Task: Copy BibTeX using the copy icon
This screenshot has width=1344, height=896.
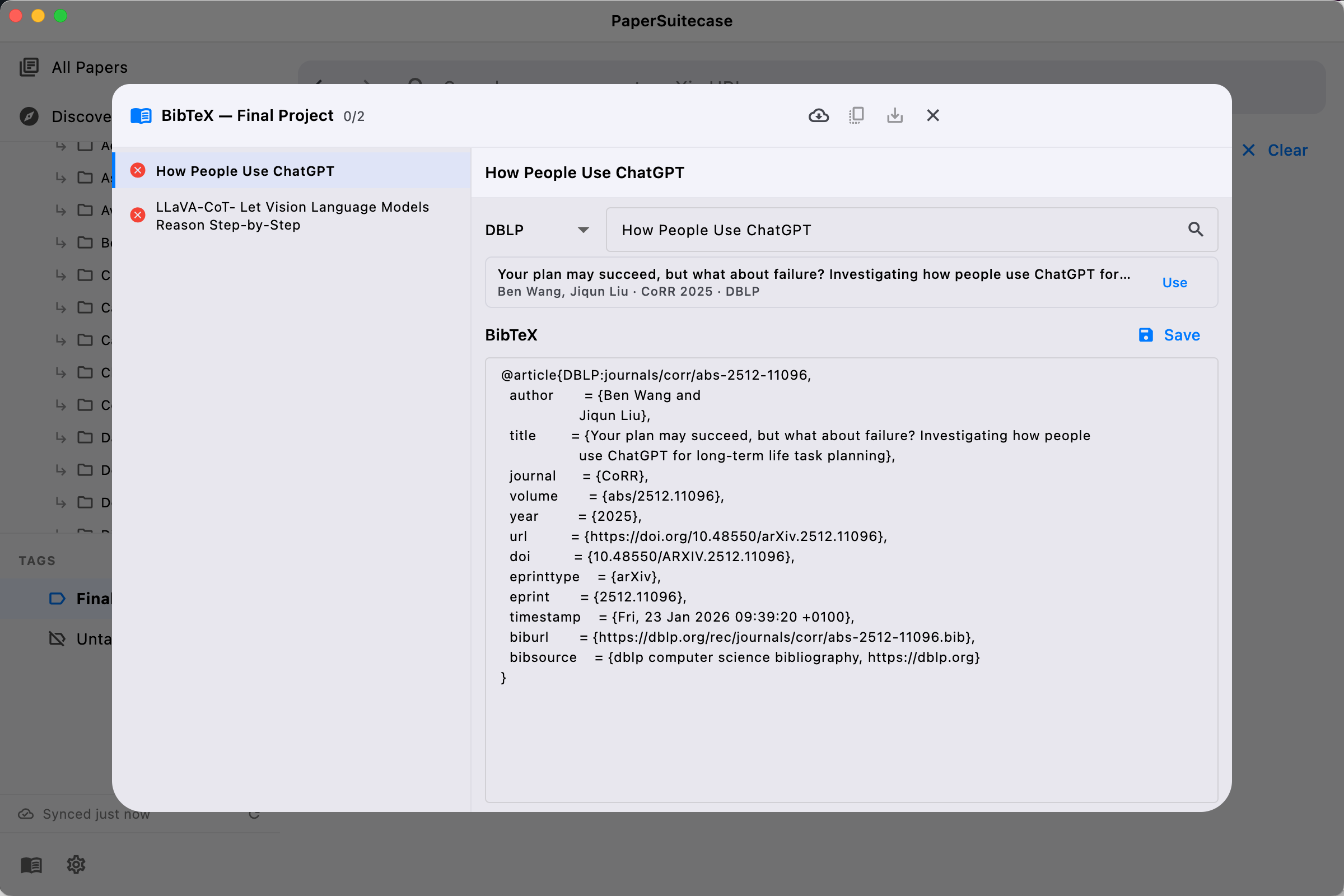Action: click(856, 115)
